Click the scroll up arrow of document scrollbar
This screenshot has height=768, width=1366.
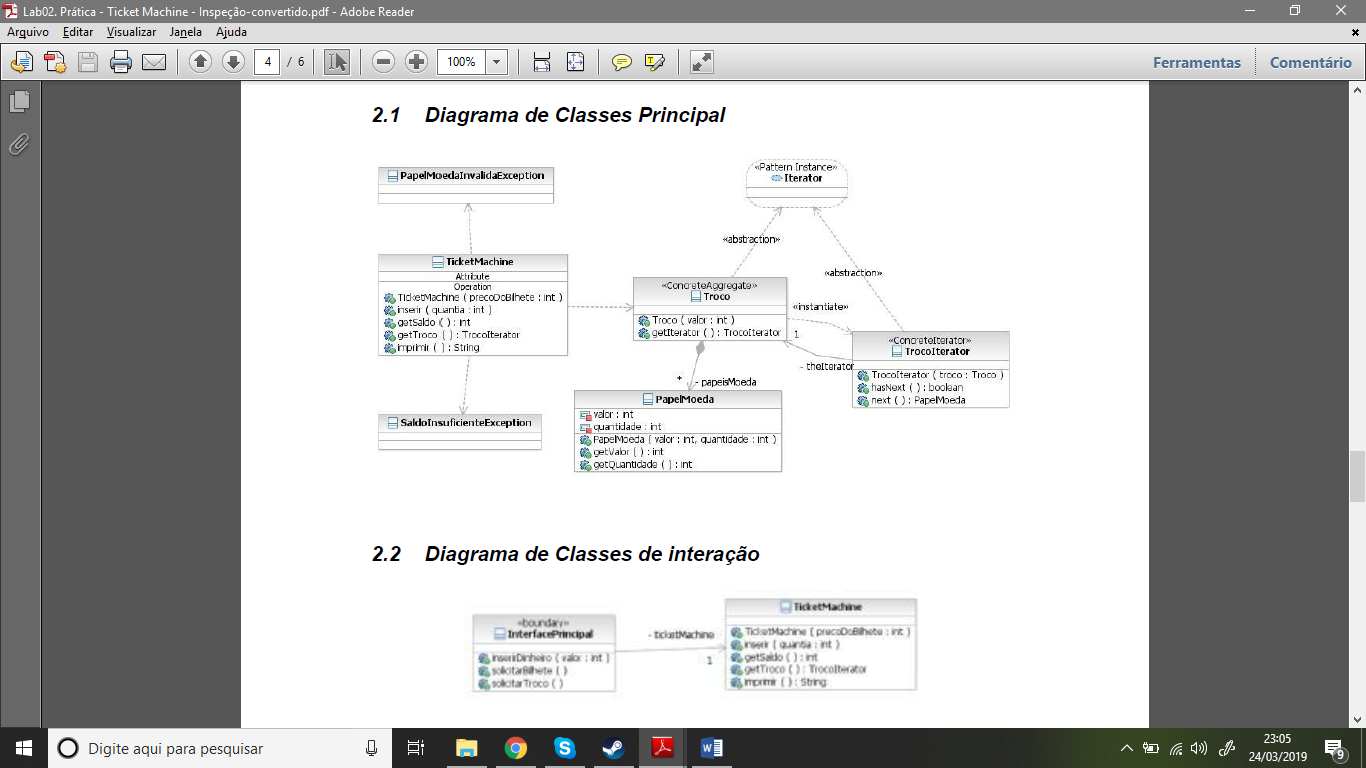tap(1357, 92)
